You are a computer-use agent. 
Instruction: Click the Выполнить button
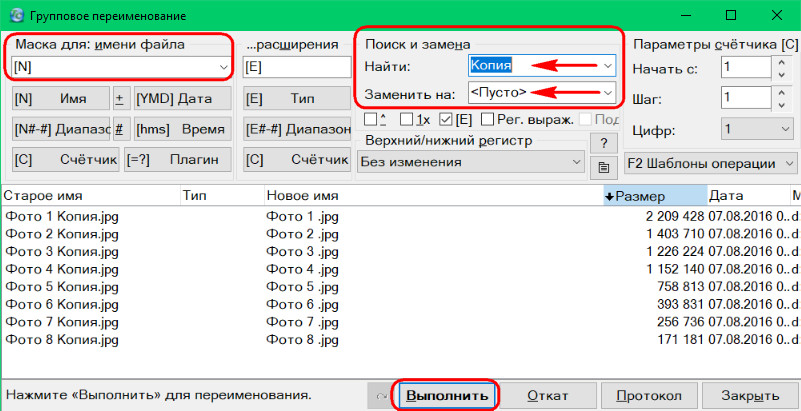point(446,396)
